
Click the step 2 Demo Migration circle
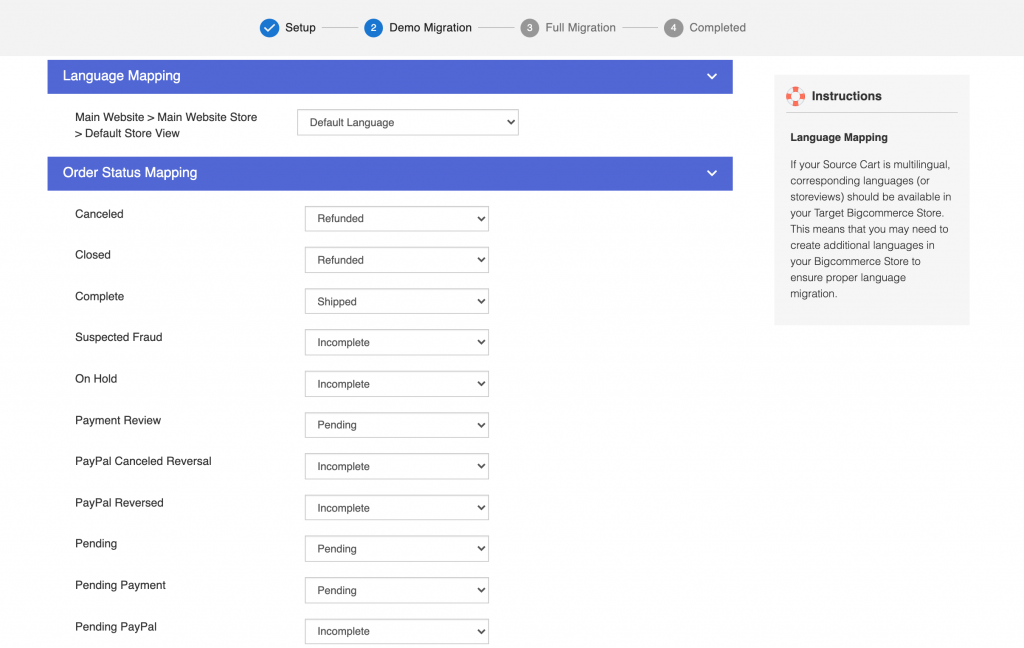(x=373, y=28)
